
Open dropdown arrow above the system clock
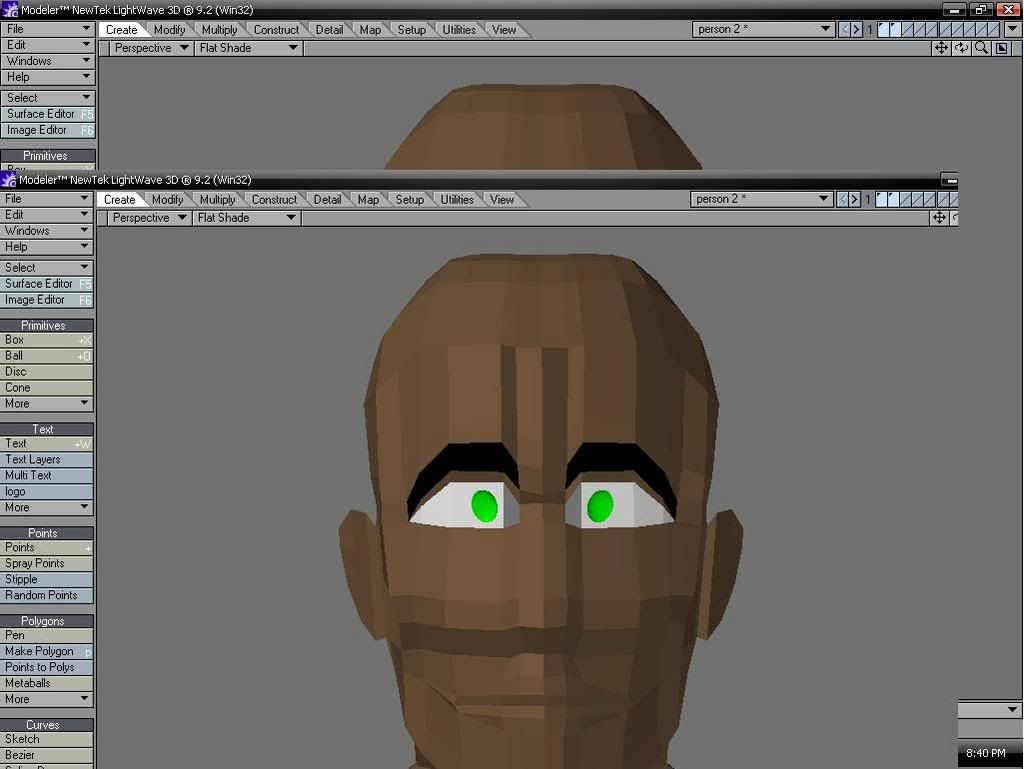[1012, 709]
